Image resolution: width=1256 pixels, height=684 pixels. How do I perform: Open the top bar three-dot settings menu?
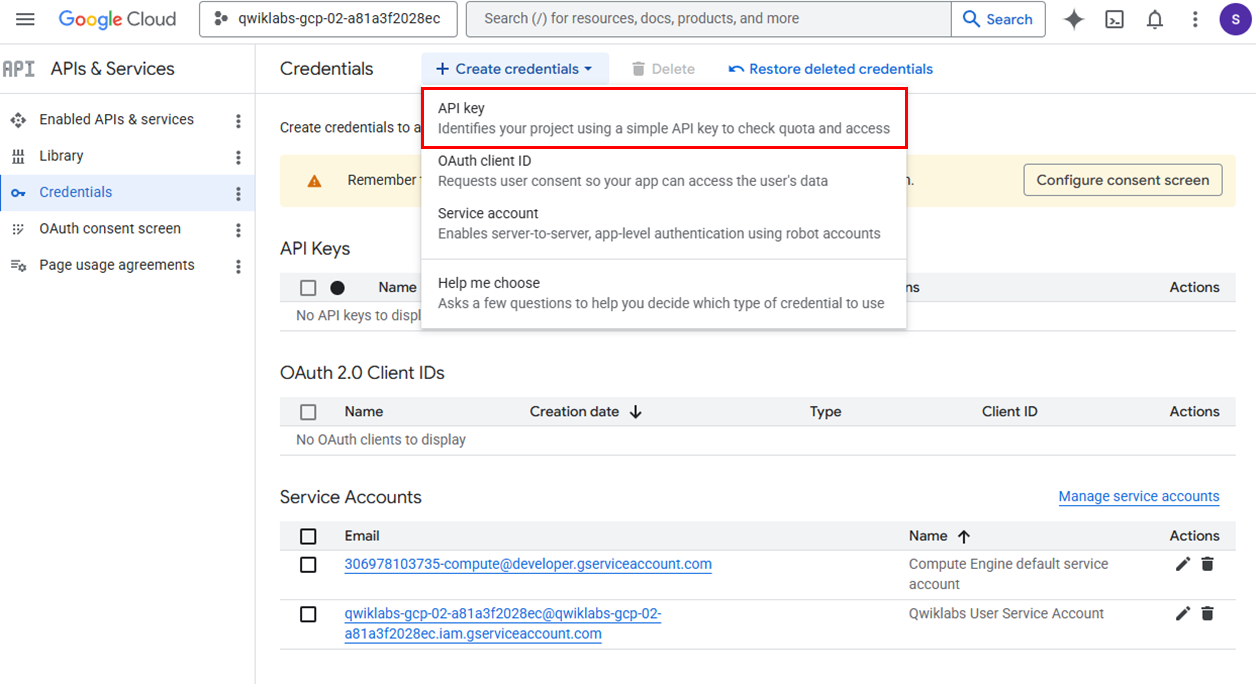(1195, 19)
